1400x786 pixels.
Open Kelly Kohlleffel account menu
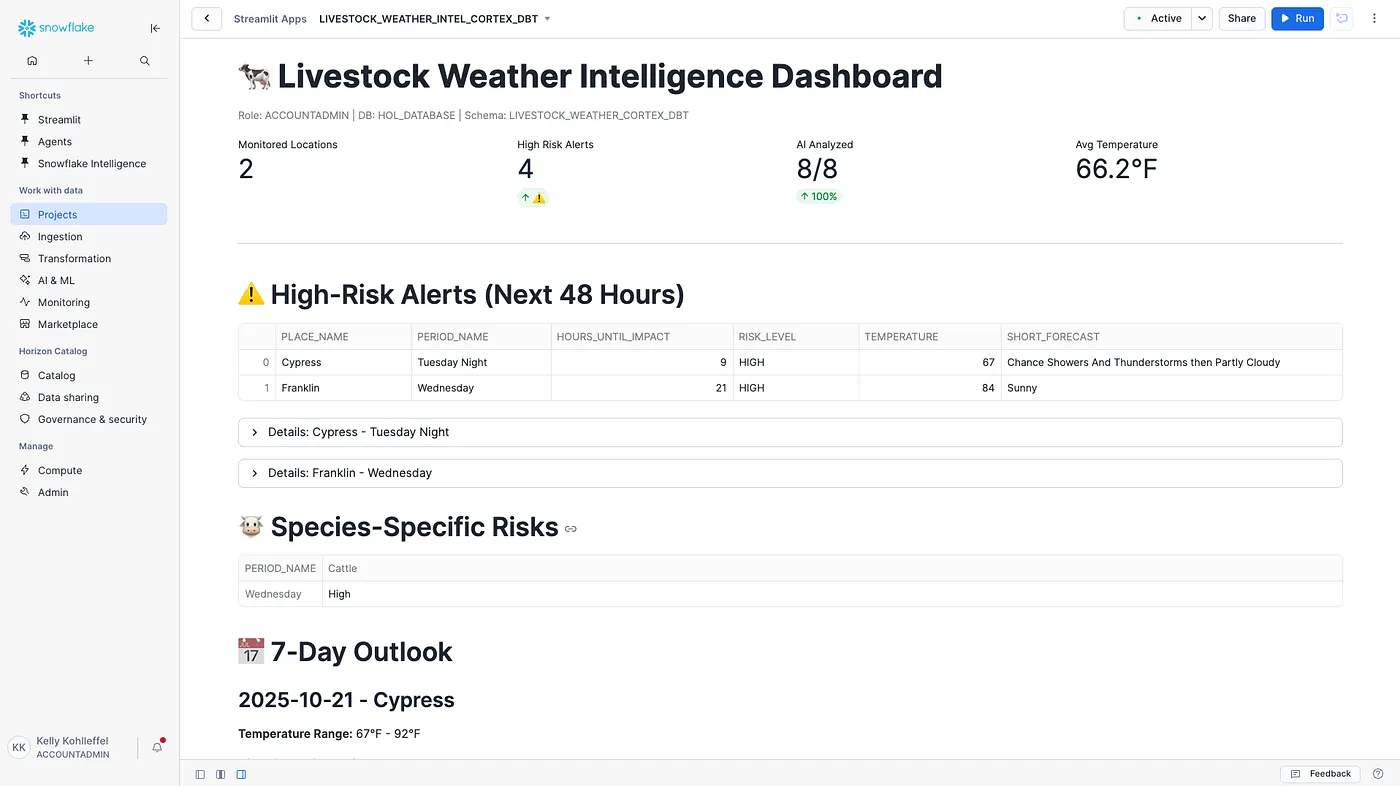pos(72,747)
